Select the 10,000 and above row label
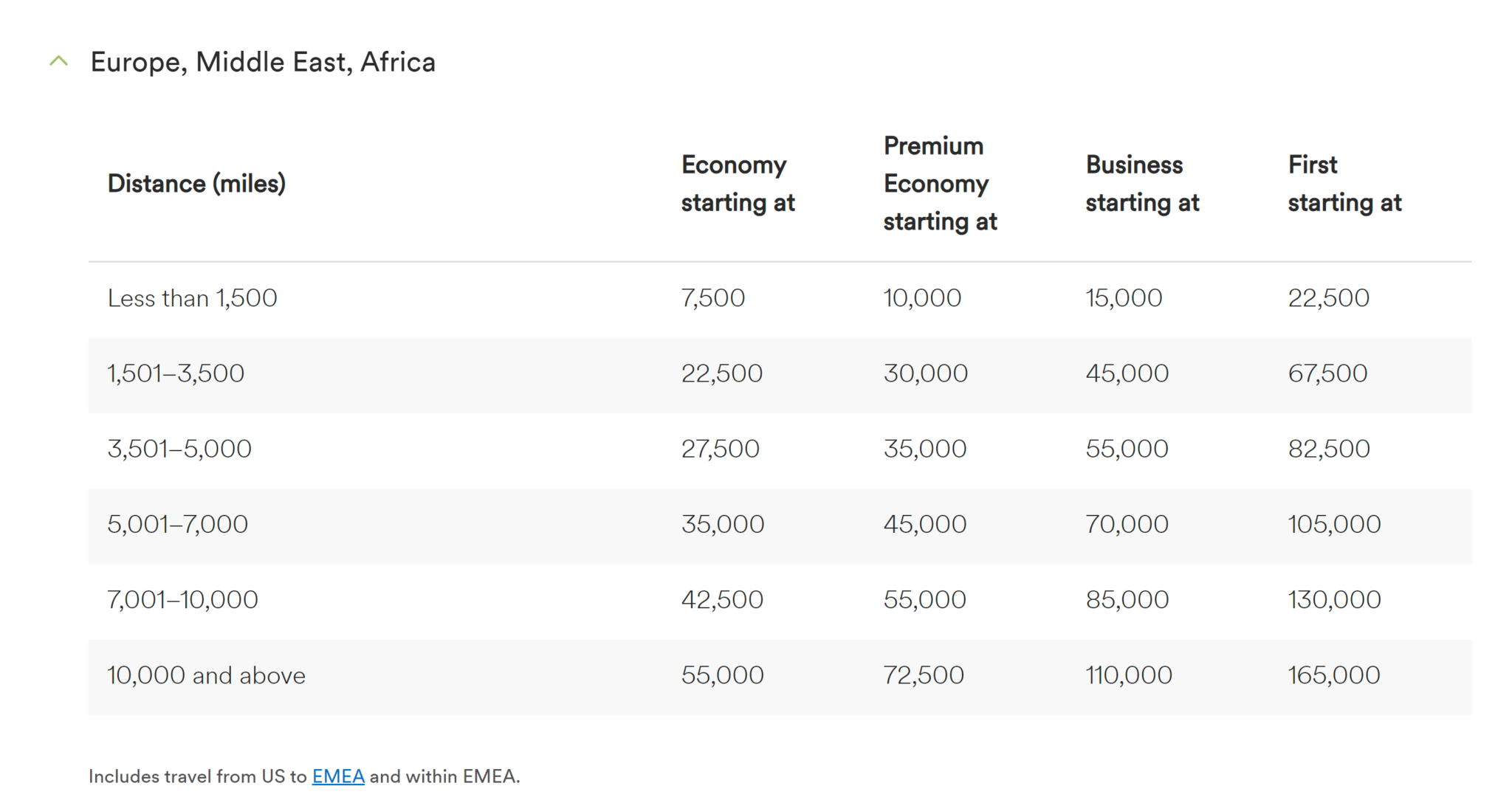The height and width of the screenshot is (800, 1512). [x=207, y=675]
